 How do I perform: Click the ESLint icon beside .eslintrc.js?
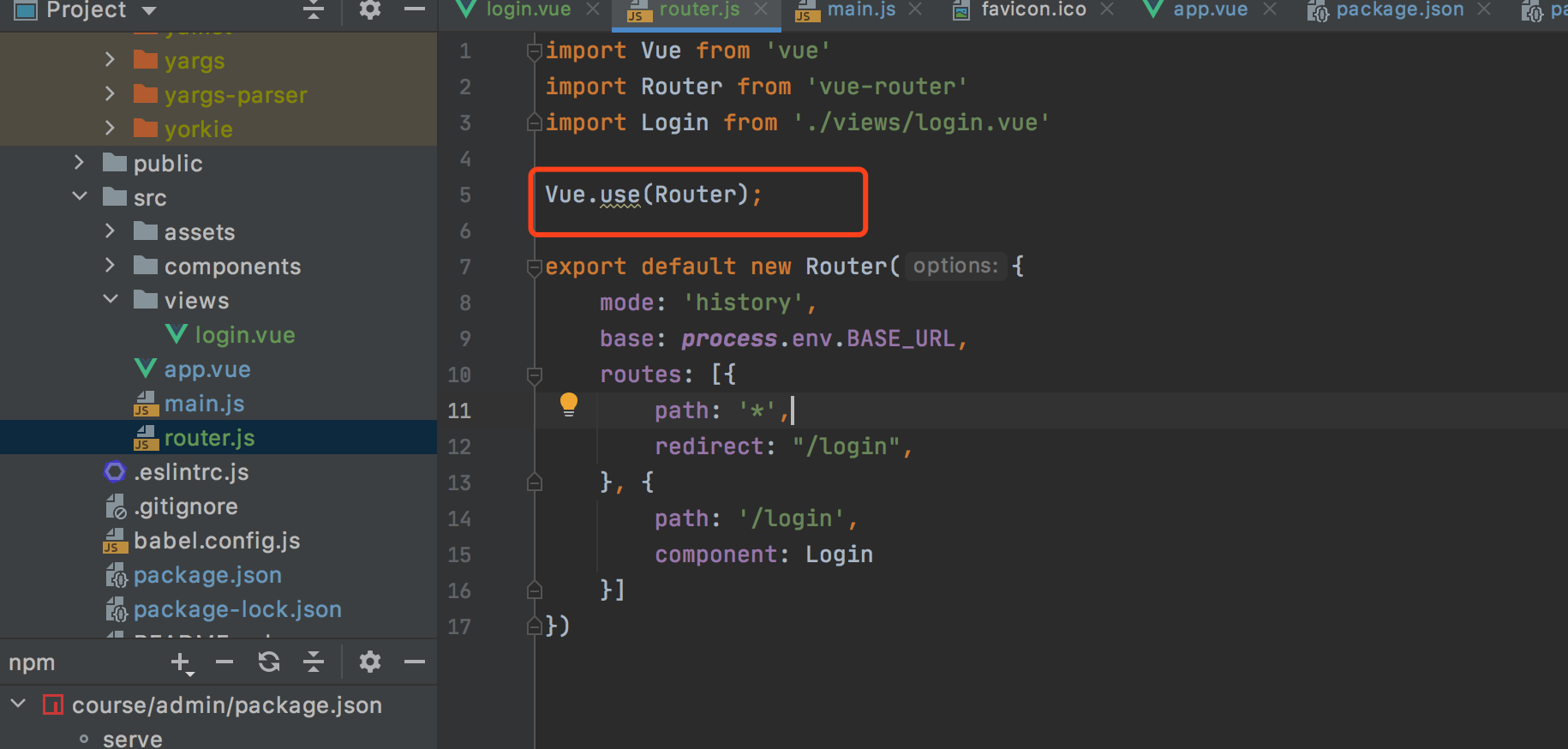[115, 471]
